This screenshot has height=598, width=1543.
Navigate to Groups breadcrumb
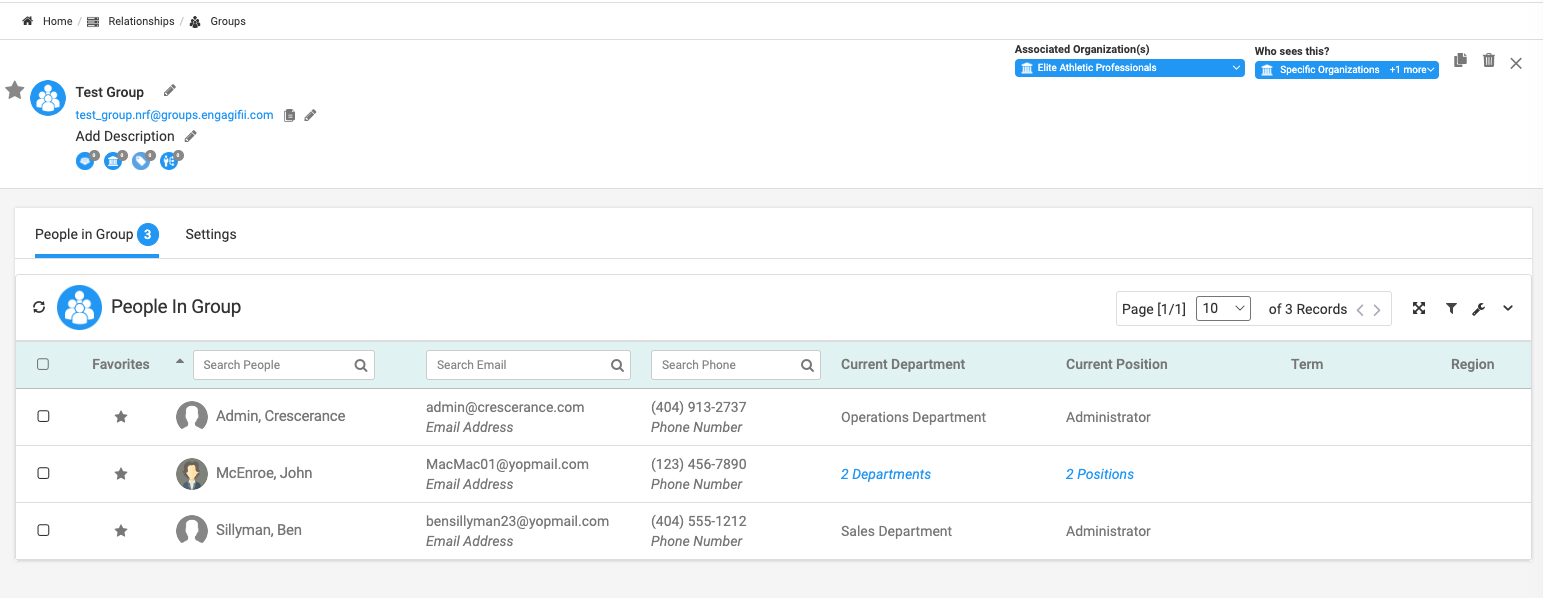point(228,21)
